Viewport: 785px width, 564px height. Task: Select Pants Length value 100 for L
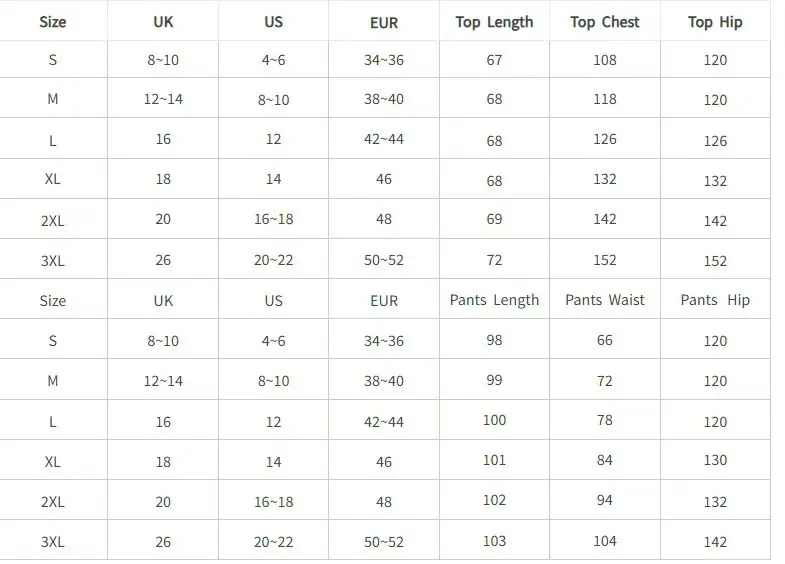click(x=494, y=420)
